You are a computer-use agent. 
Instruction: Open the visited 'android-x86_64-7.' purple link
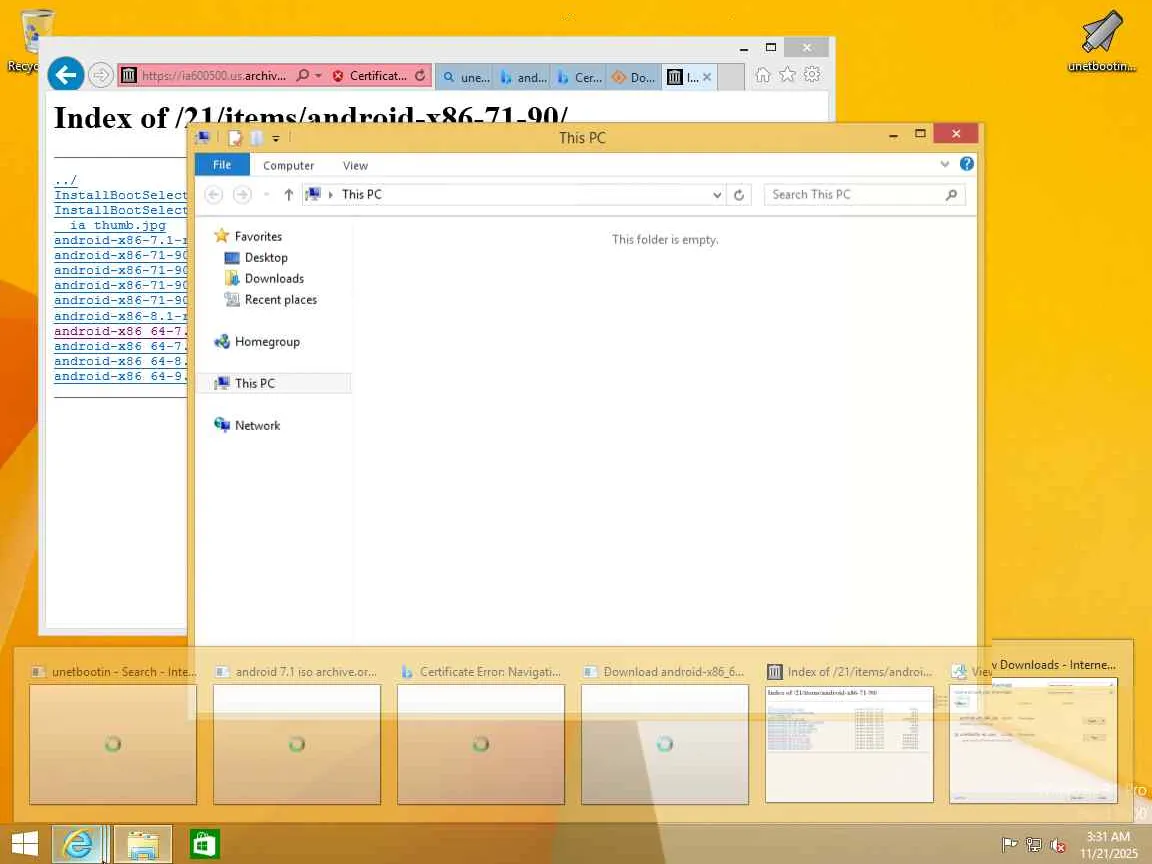(120, 331)
